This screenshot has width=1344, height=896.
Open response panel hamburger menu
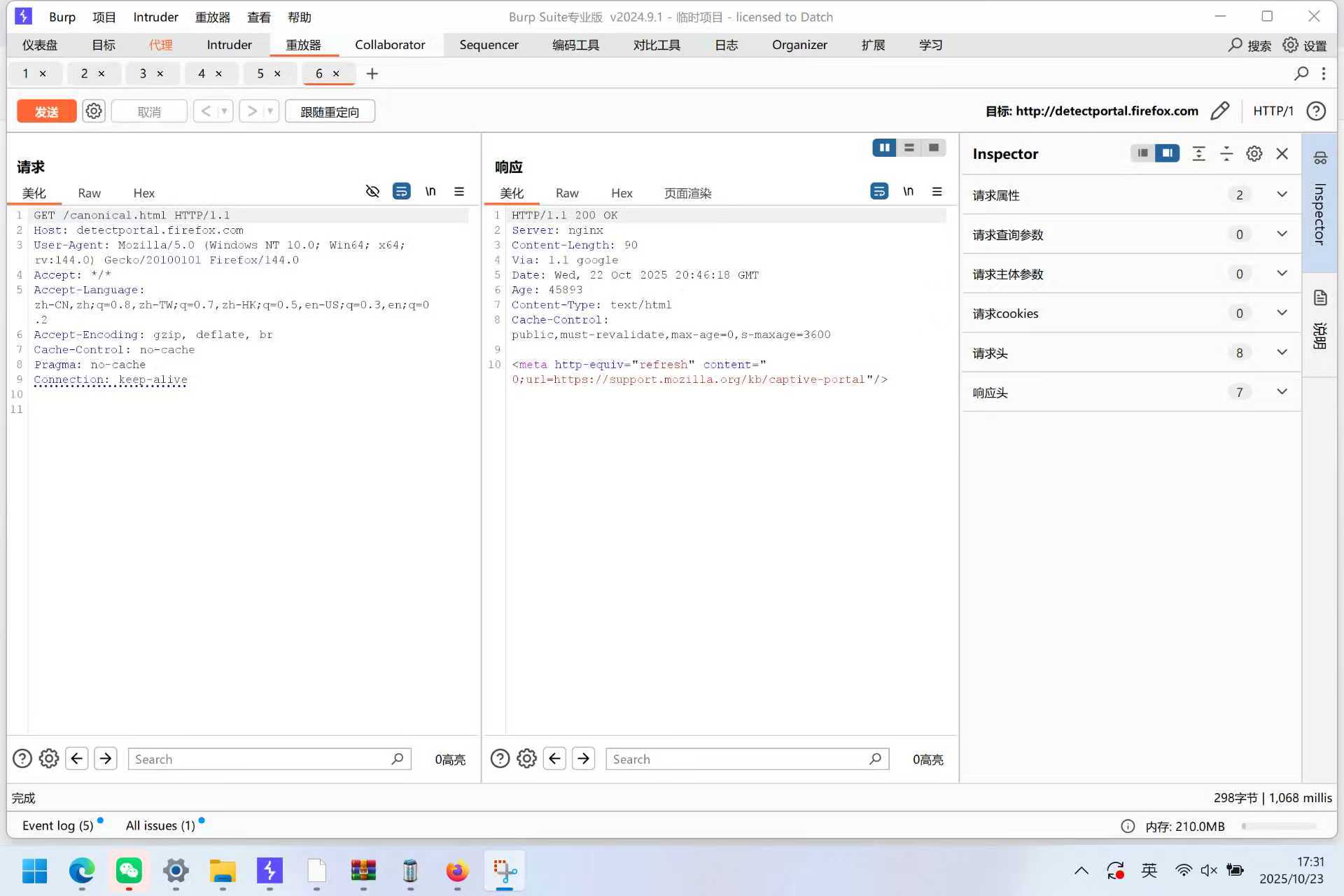click(x=937, y=191)
